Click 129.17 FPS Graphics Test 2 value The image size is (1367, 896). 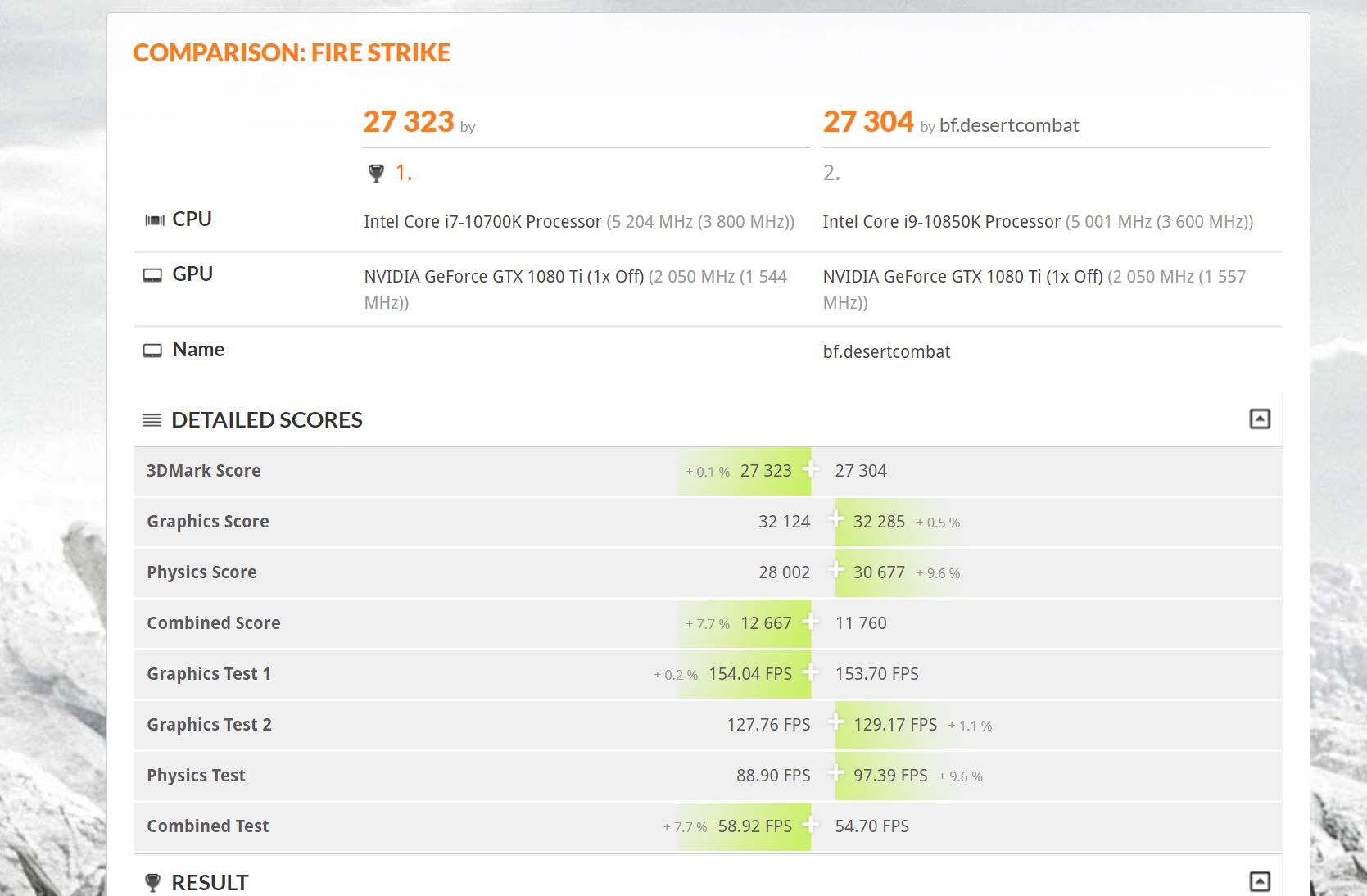coord(895,725)
